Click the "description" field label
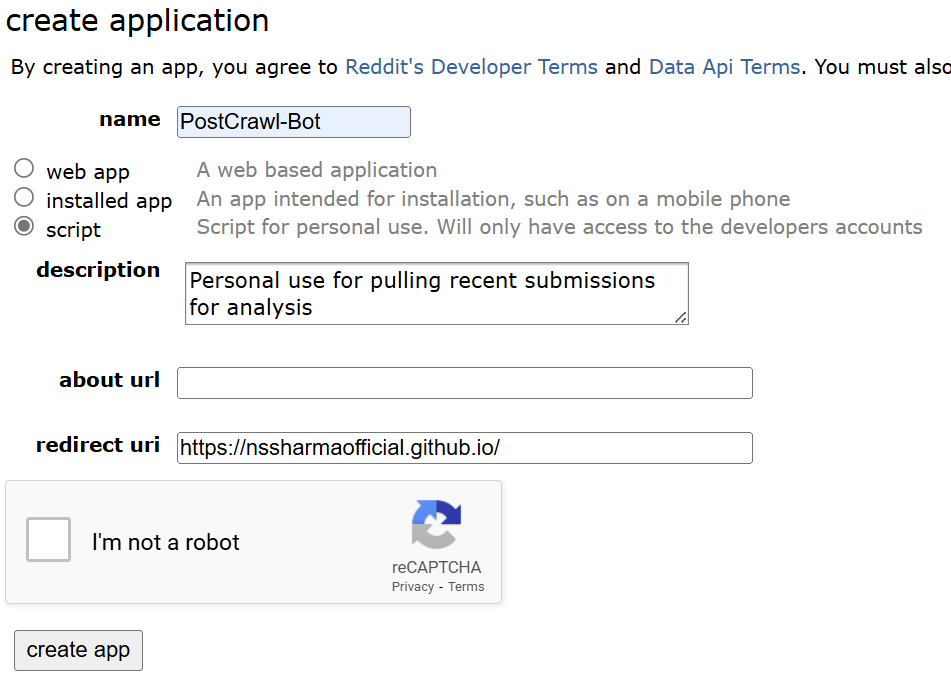 [97, 270]
